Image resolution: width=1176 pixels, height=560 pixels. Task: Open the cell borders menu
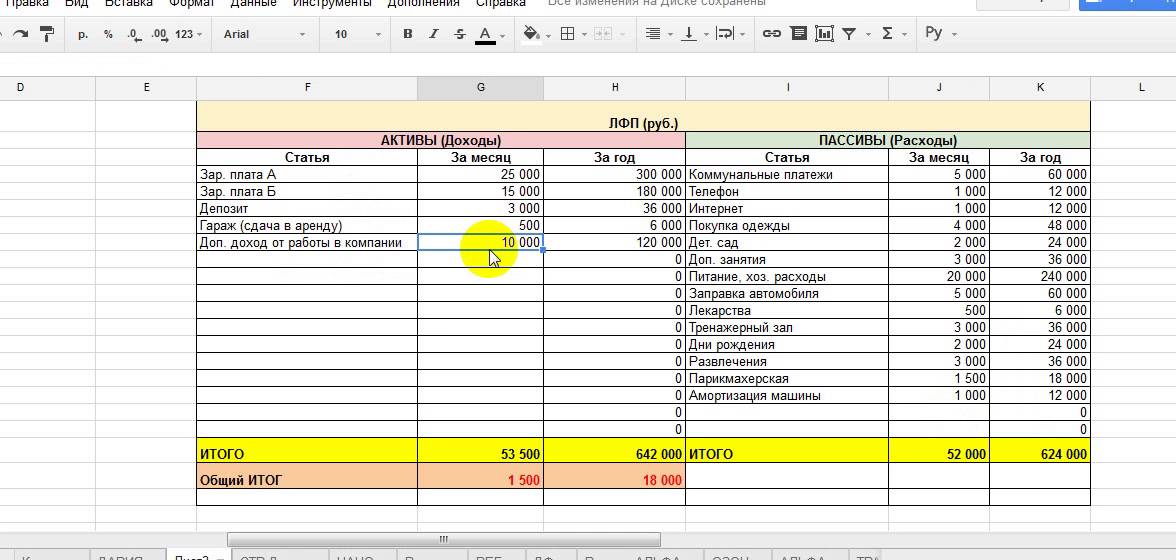573,34
